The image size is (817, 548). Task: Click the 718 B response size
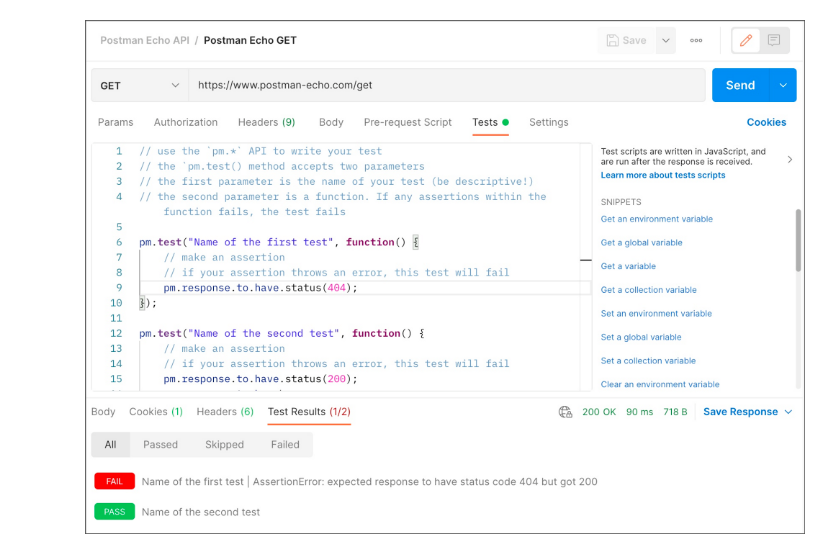click(x=675, y=412)
